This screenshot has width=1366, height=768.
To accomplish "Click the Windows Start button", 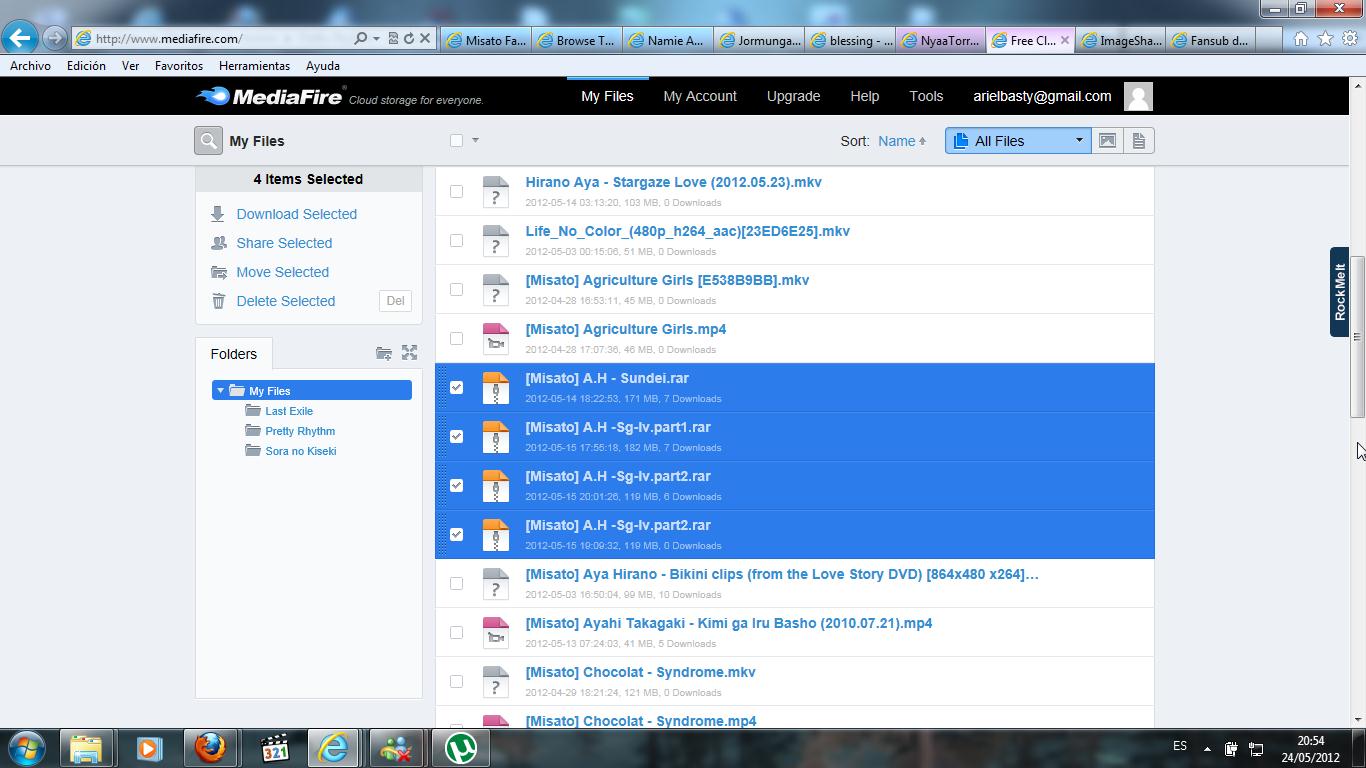I will point(27,748).
